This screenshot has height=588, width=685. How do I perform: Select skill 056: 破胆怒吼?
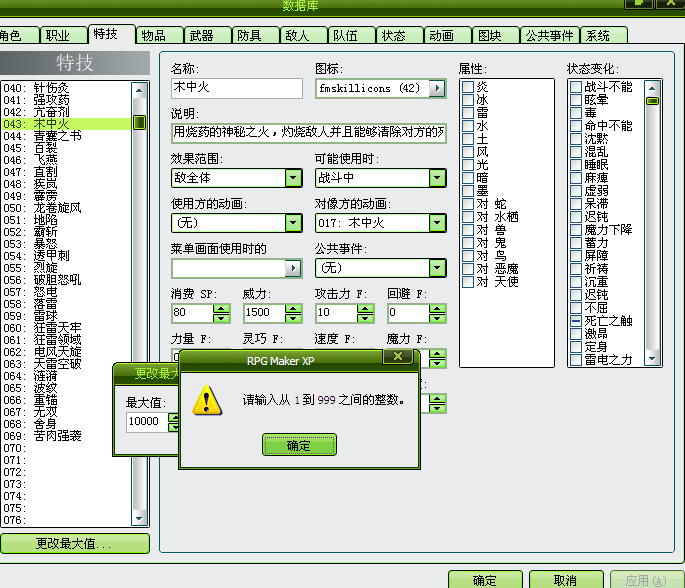pos(66,280)
